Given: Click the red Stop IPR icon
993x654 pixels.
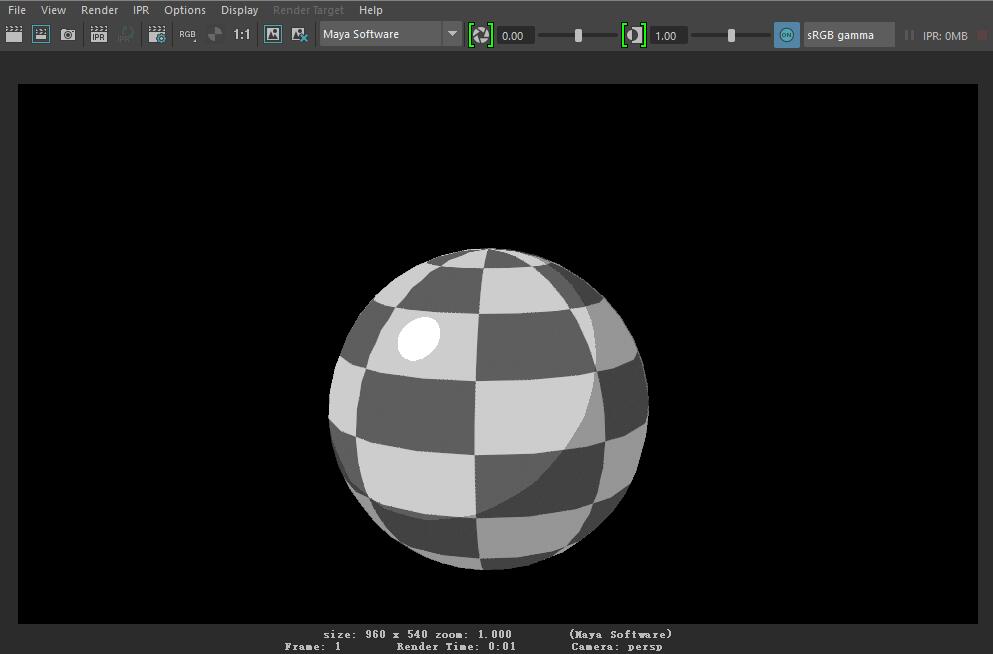Looking at the screenshot, I should point(983,35).
